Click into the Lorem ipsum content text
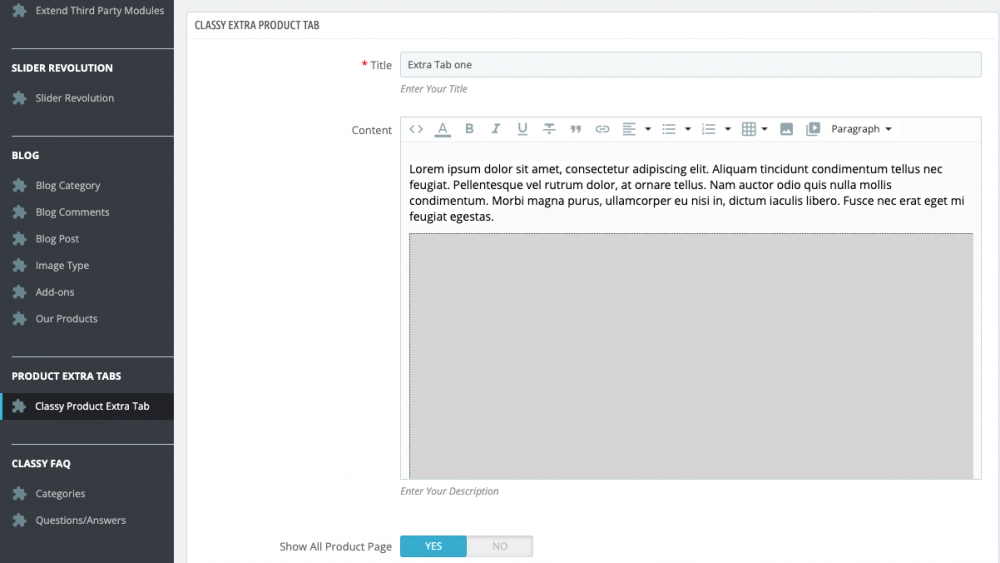The height and width of the screenshot is (563, 1000). [x=687, y=193]
